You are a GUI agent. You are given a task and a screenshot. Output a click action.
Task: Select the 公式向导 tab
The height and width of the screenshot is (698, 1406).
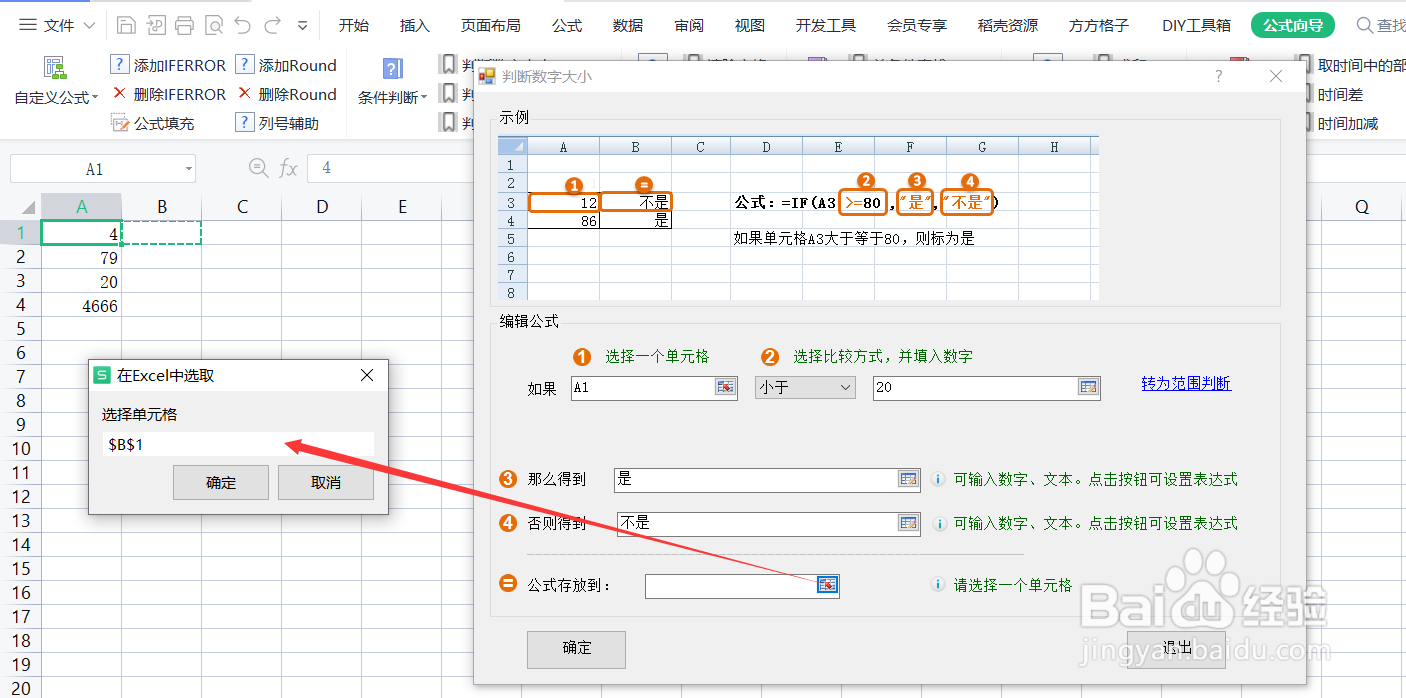(1292, 25)
